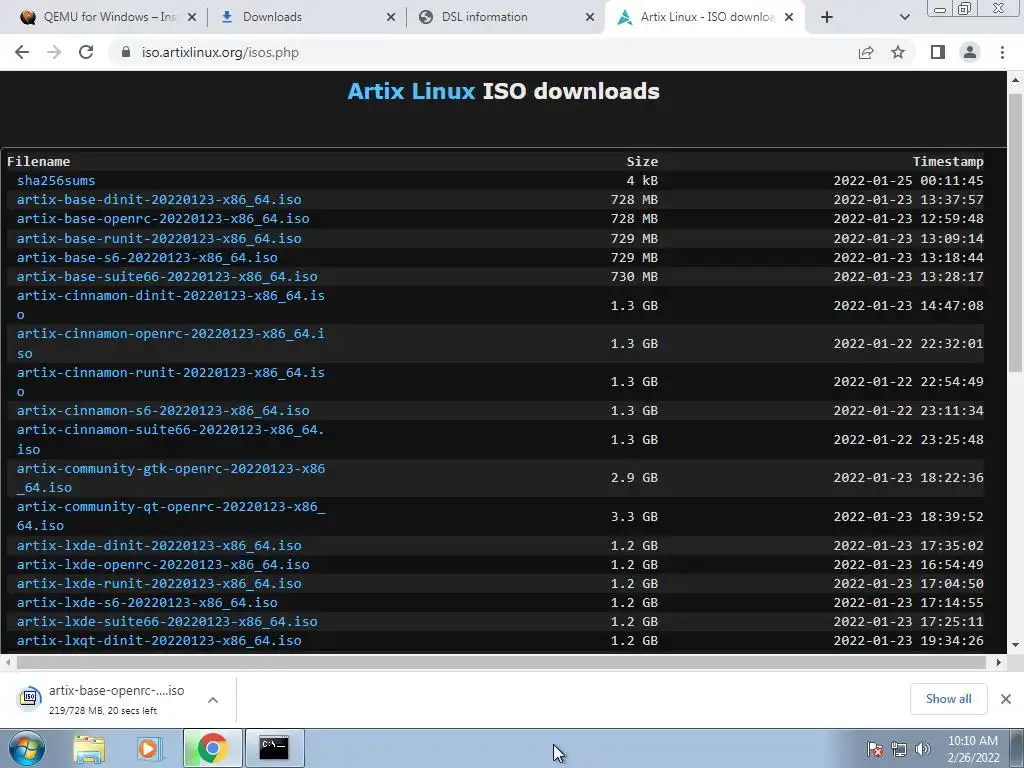Click the Chrome taskbar icon
Screen dimensions: 1024x768
coord(212,748)
